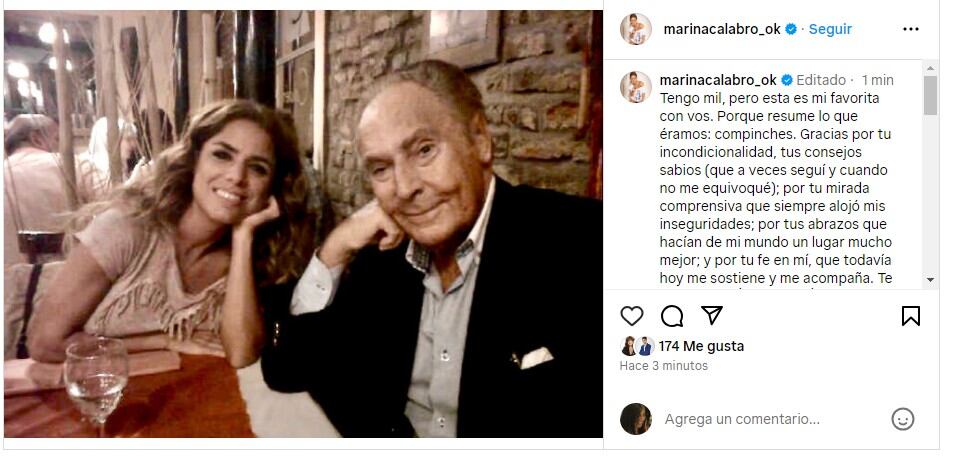Click the verified badge beside caption username

point(786,80)
